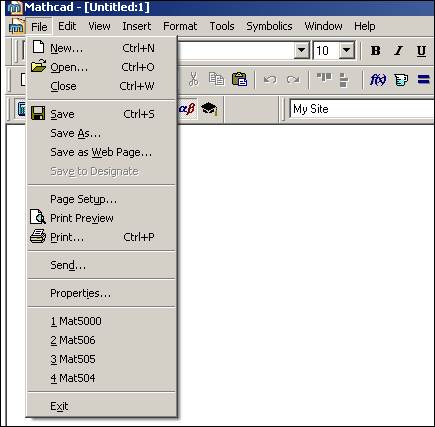Click the Cut scissors icon

(193, 80)
